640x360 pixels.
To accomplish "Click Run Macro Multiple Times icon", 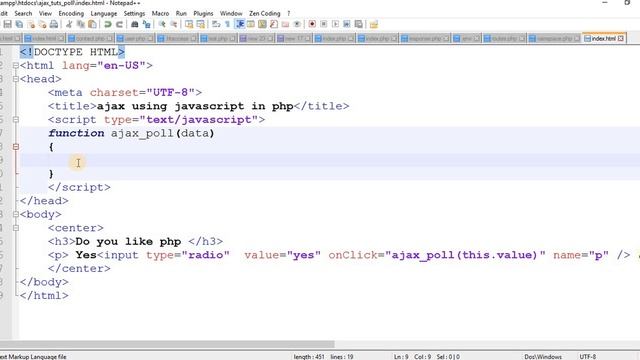I will click(x=347, y=24).
